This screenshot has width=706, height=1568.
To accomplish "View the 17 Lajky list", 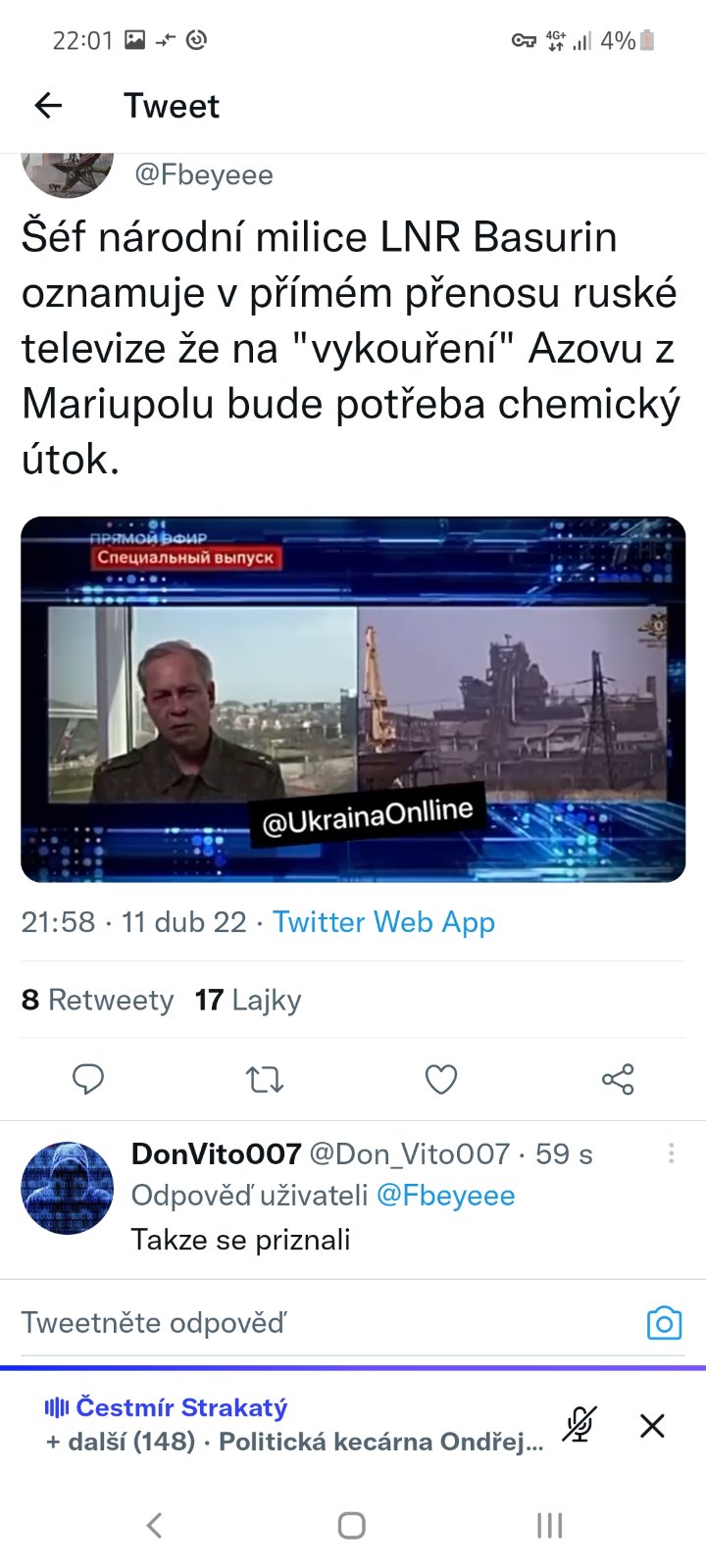I will click(x=248, y=1000).
